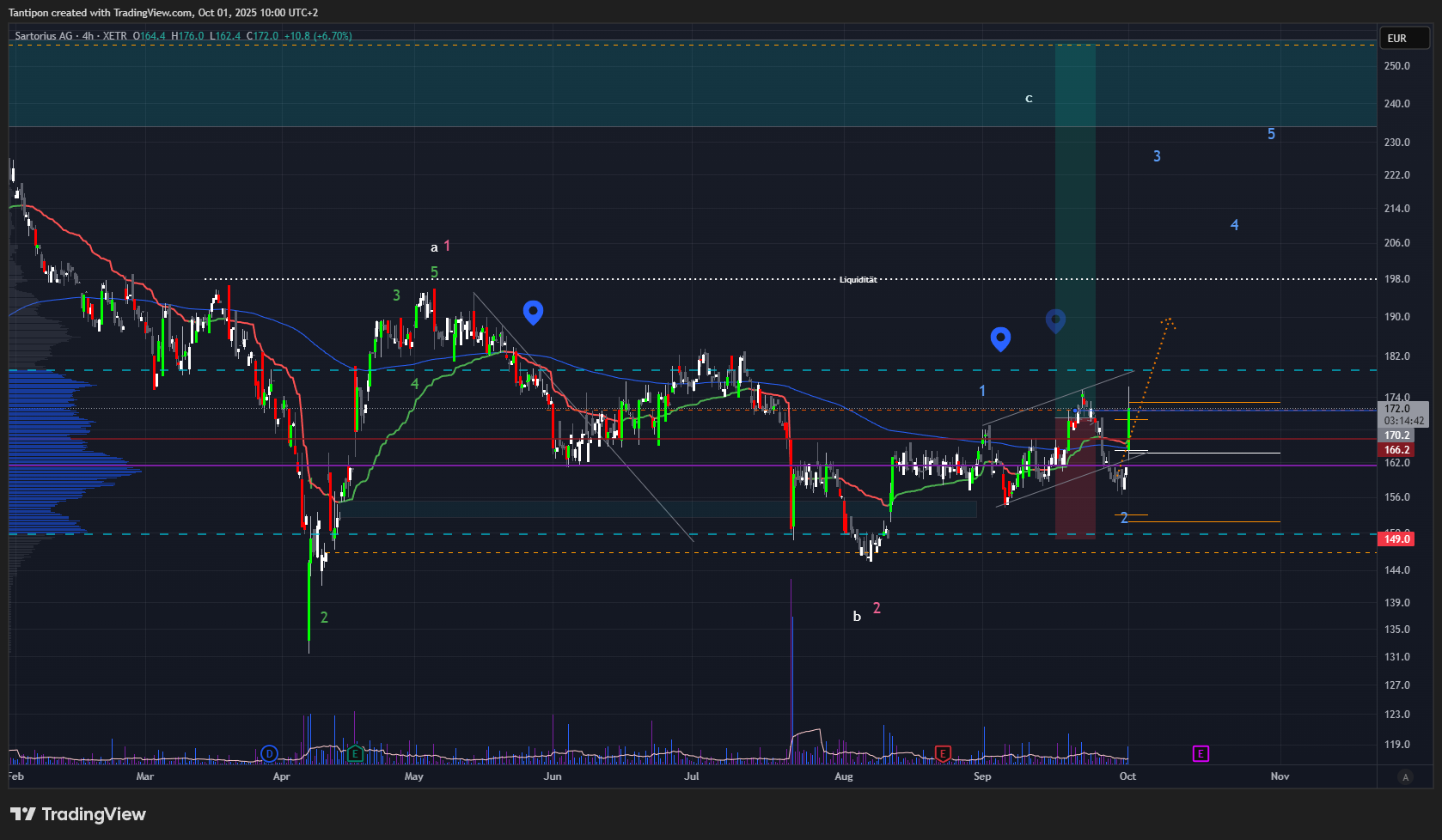The width and height of the screenshot is (1442, 840).
Task: Select the blue wave 5 projection label
Action: [1271, 134]
